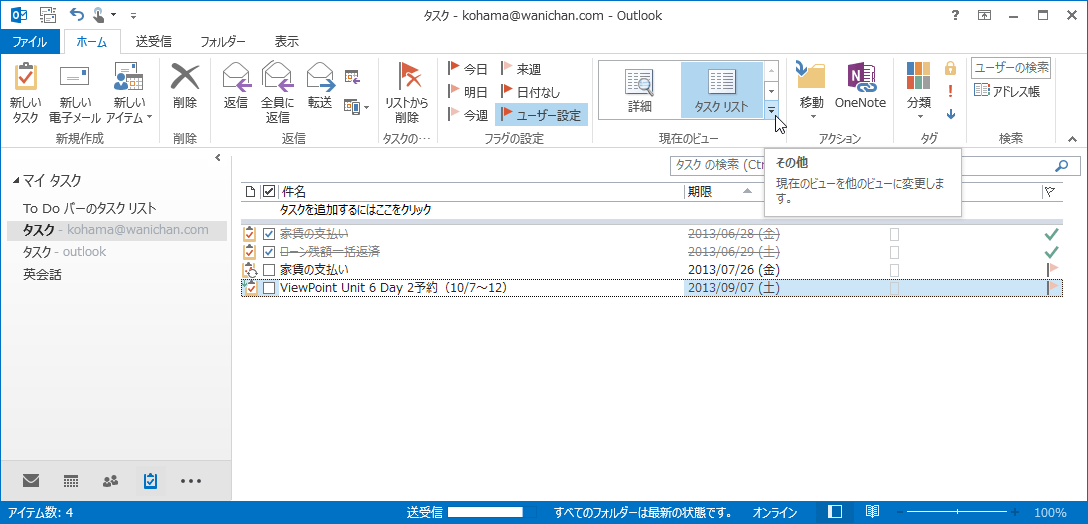Screen dimensions: 1088x524
Task: Click the 返信 reply icon
Action: tap(236, 87)
